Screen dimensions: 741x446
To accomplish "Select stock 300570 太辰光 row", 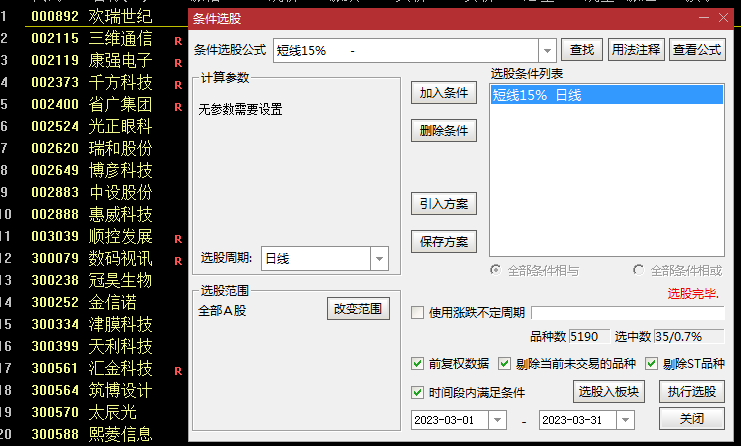I will coord(92,412).
